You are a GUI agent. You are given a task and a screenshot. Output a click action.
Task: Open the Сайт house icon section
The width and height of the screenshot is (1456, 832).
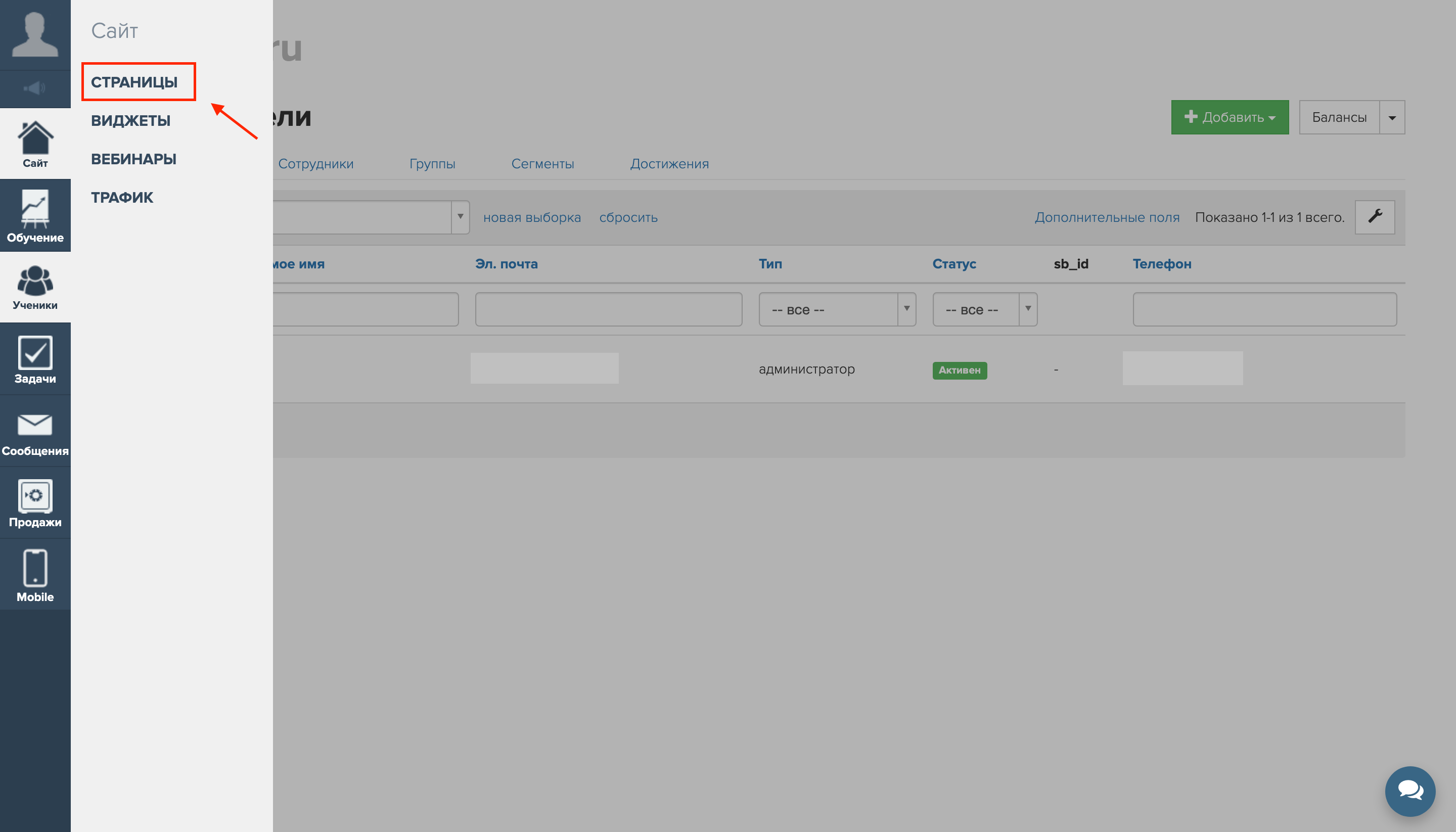pyautogui.click(x=35, y=144)
